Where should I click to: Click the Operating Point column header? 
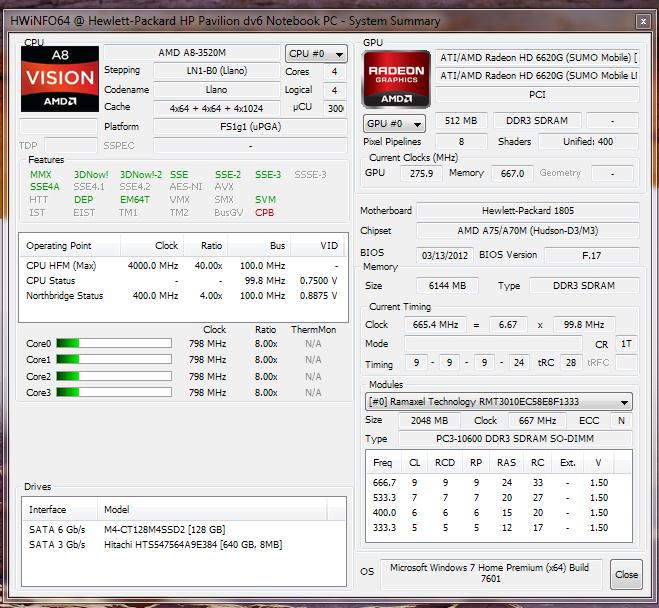(70, 246)
